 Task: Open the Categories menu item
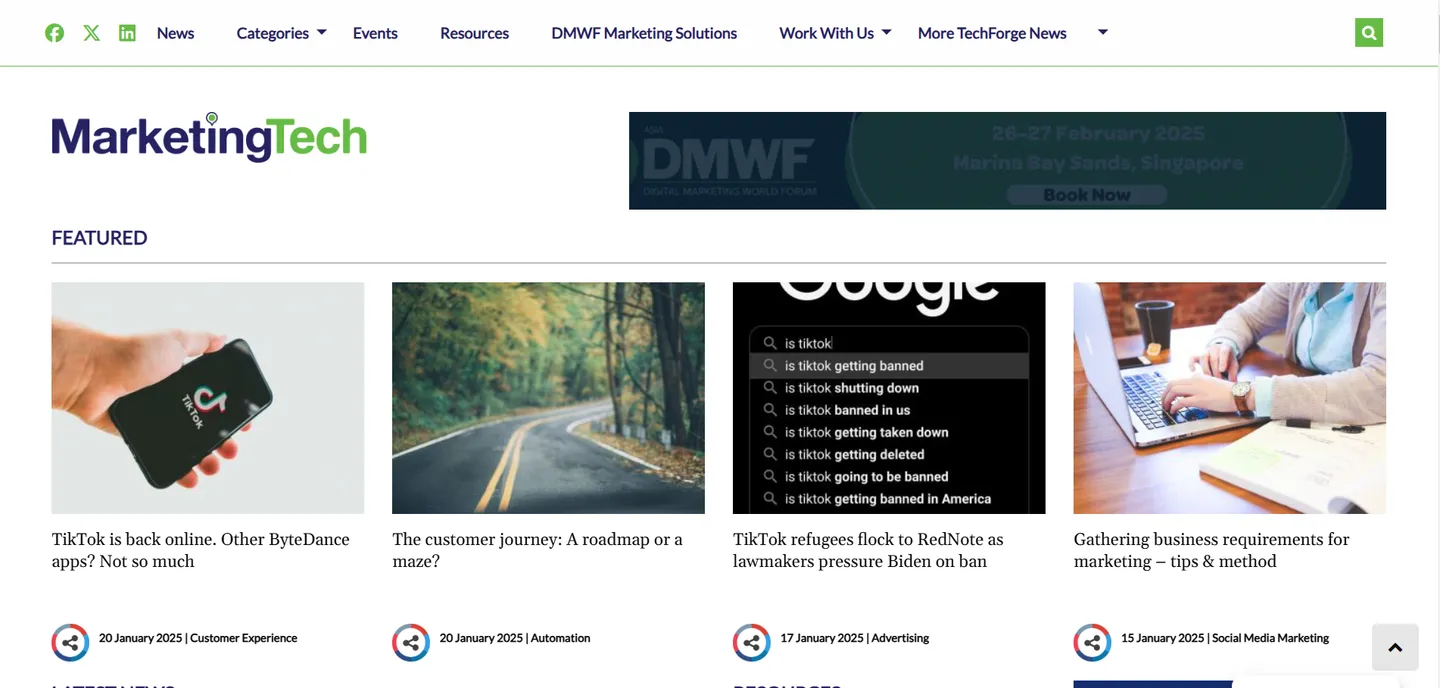(272, 33)
